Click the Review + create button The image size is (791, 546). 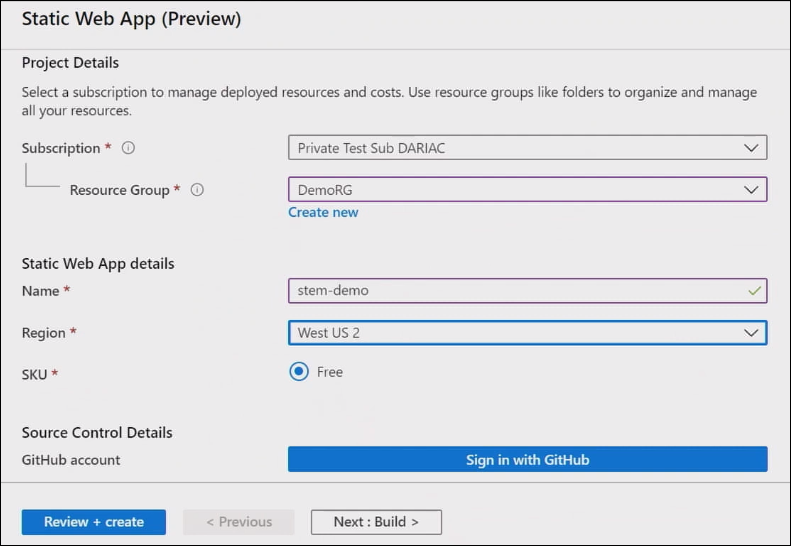(94, 522)
